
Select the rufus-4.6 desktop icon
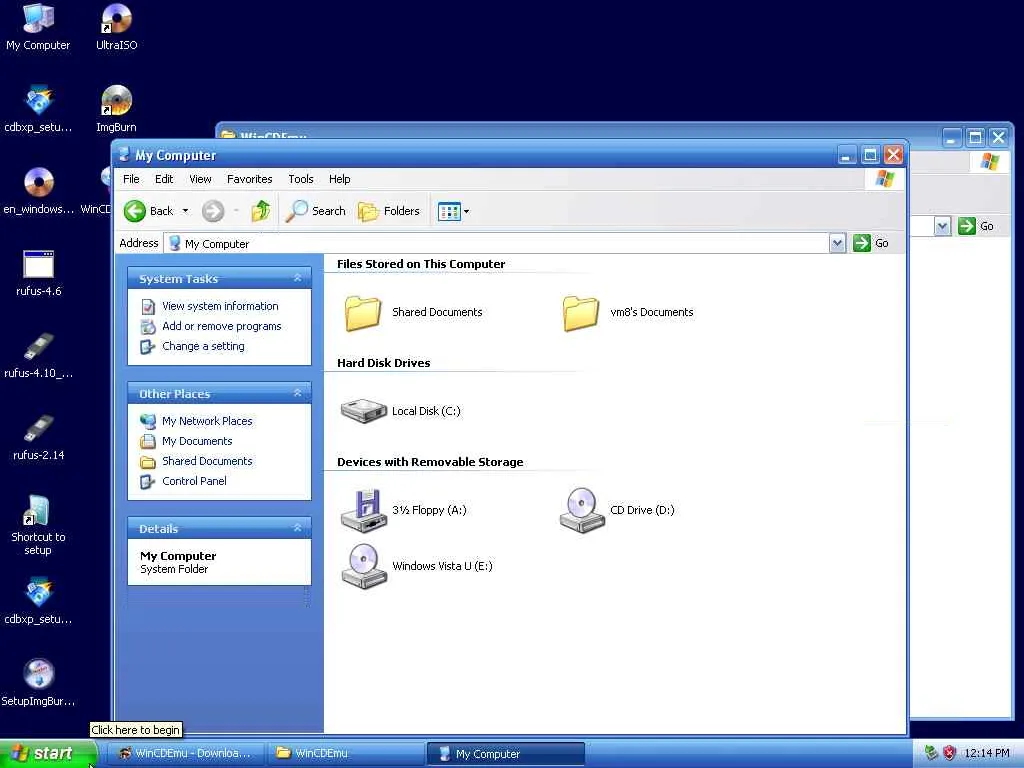(x=39, y=273)
